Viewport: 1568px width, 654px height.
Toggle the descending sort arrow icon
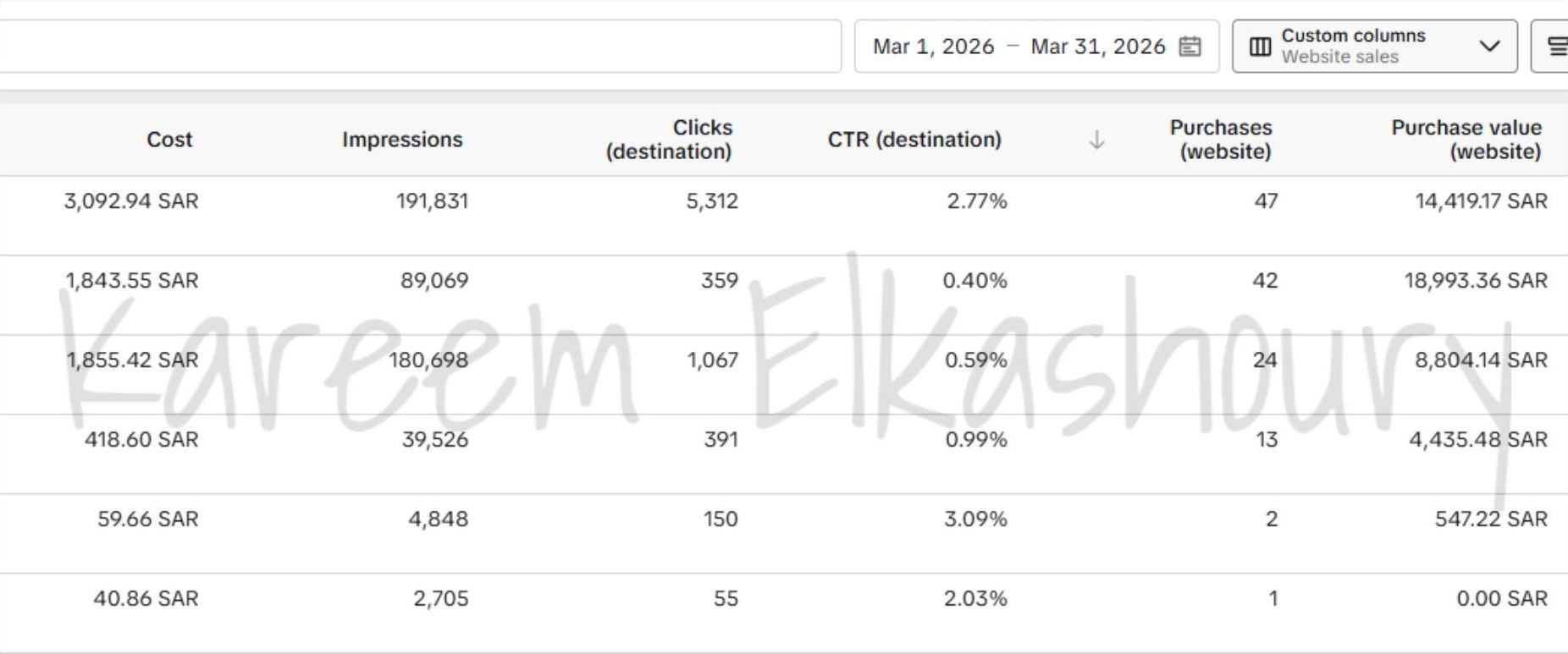point(1096,140)
